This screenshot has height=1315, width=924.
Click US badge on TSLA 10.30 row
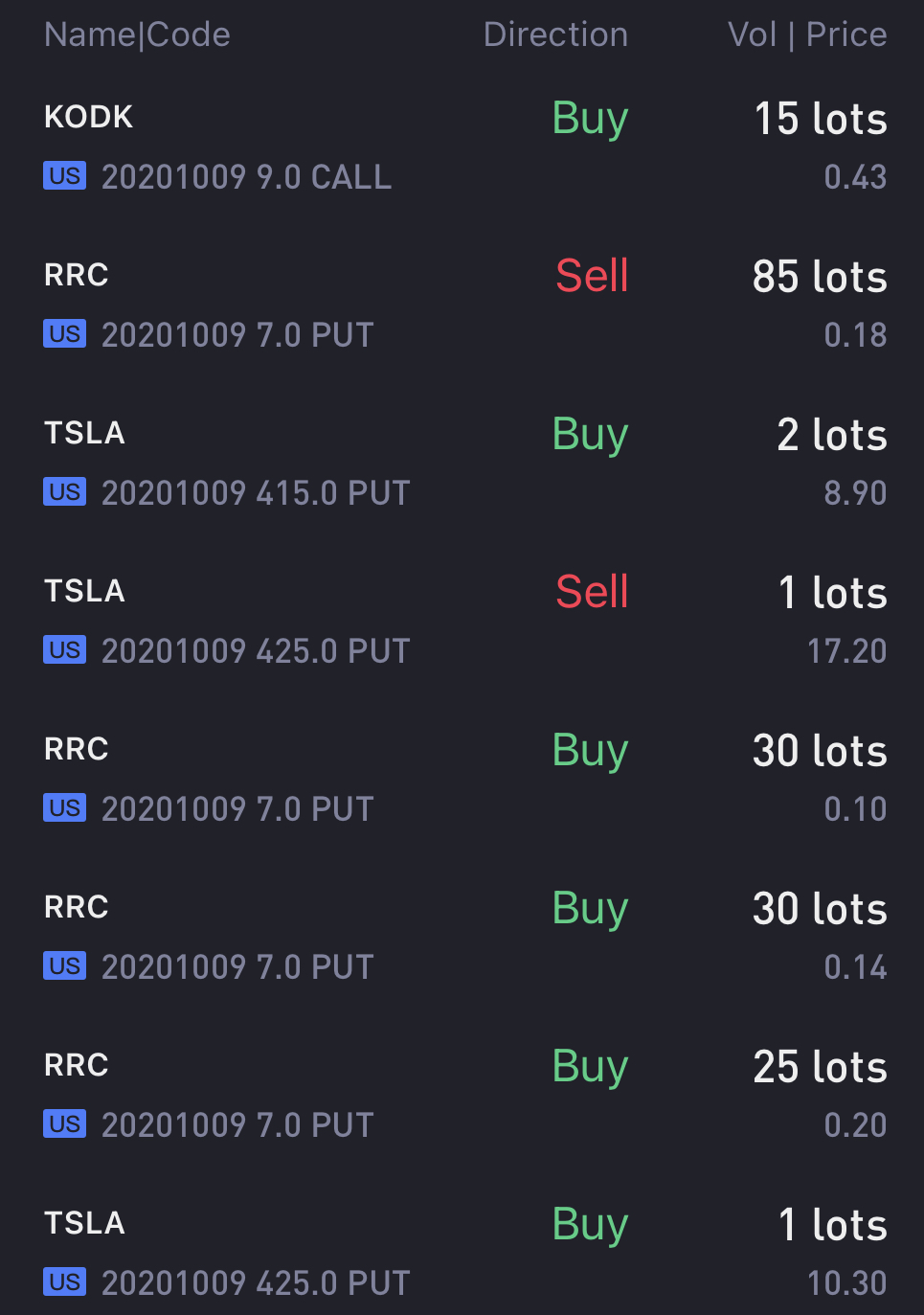(x=64, y=1282)
